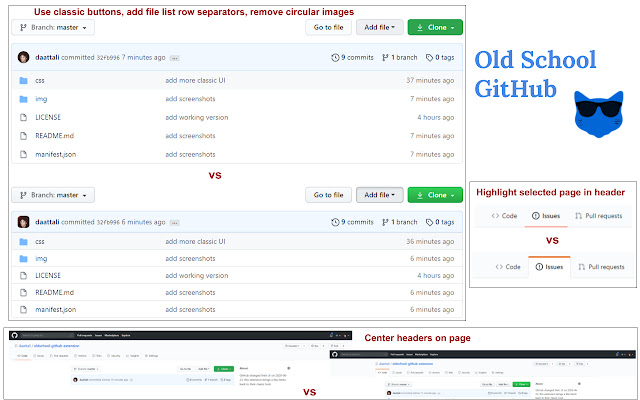Click img folder icon in 7 minutes ago row
640x400 pixels.
[x=23, y=99]
